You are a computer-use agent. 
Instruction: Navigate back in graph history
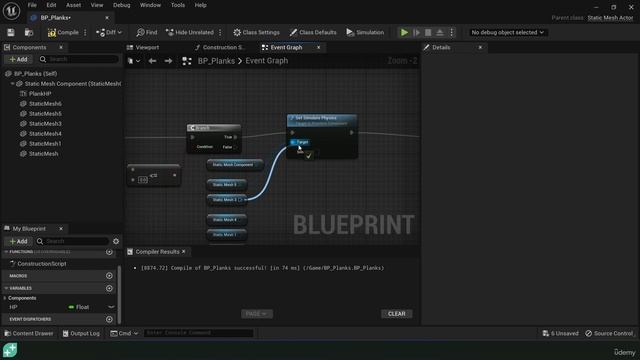click(152, 61)
